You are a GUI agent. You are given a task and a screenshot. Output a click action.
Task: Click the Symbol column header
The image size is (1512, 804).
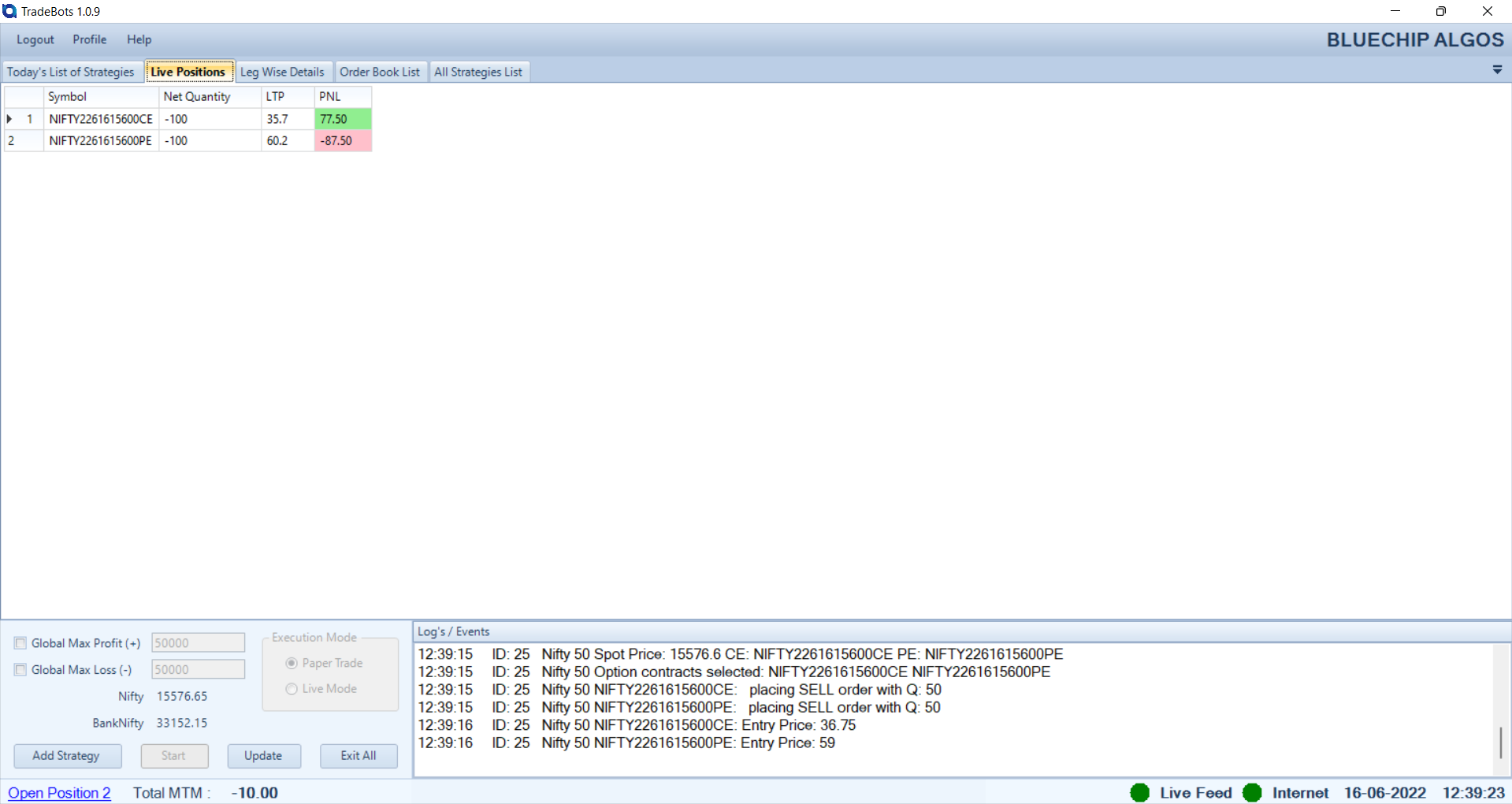pos(101,96)
